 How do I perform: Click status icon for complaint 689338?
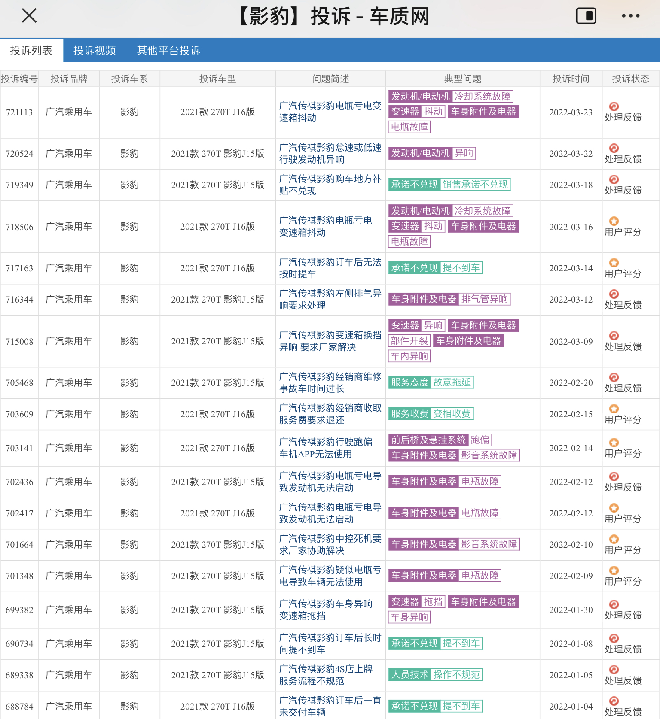point(614,669)
